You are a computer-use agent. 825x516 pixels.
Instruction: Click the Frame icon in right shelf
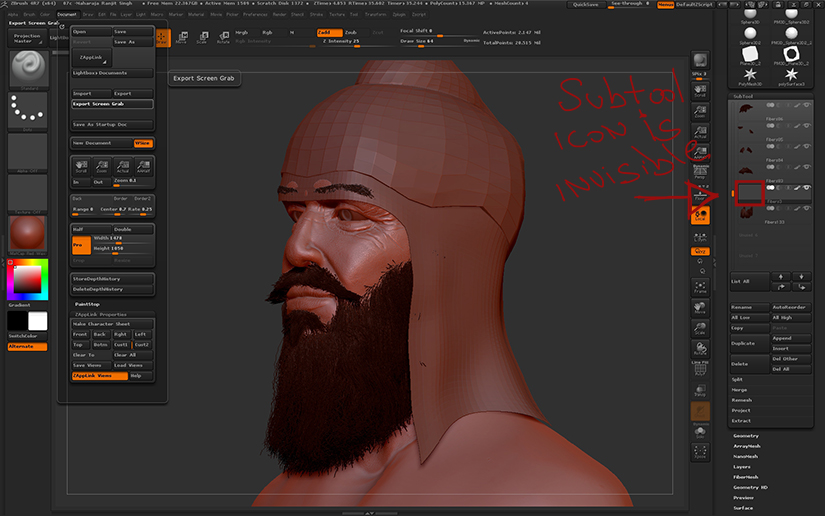(700, 287)
